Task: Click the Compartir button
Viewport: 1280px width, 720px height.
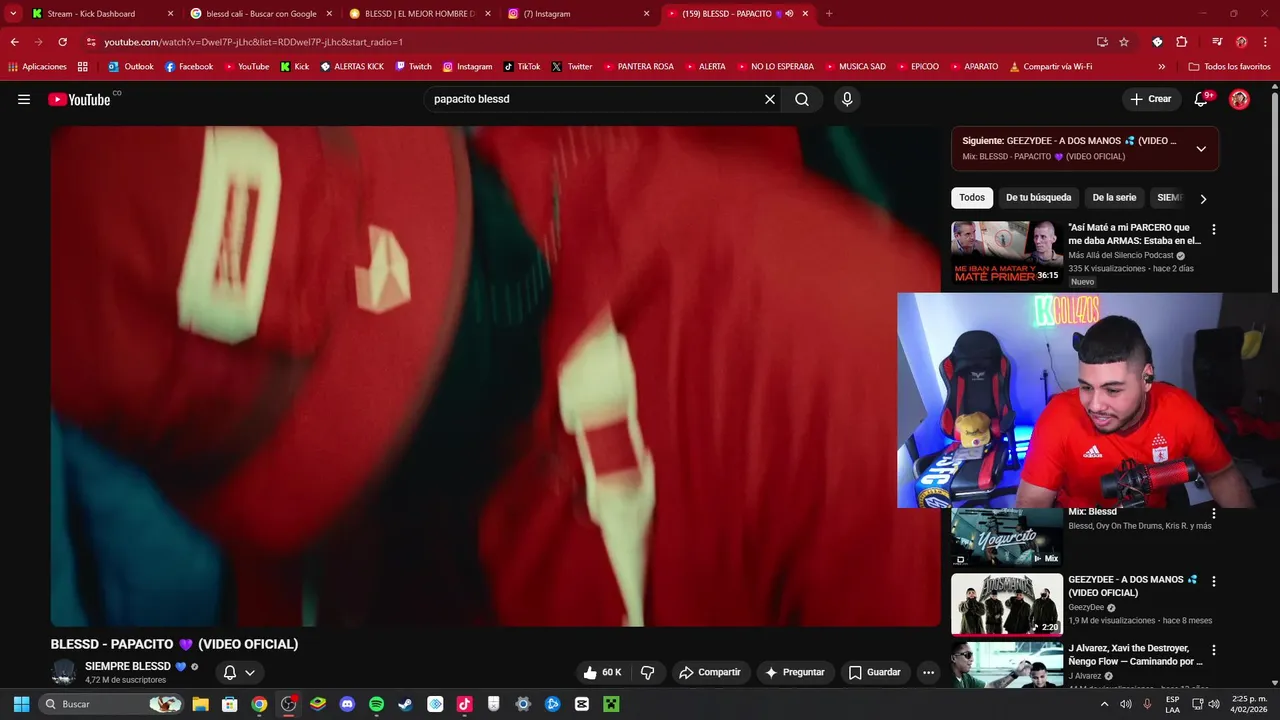Action: pyautogui.click(x=710, y=672)
